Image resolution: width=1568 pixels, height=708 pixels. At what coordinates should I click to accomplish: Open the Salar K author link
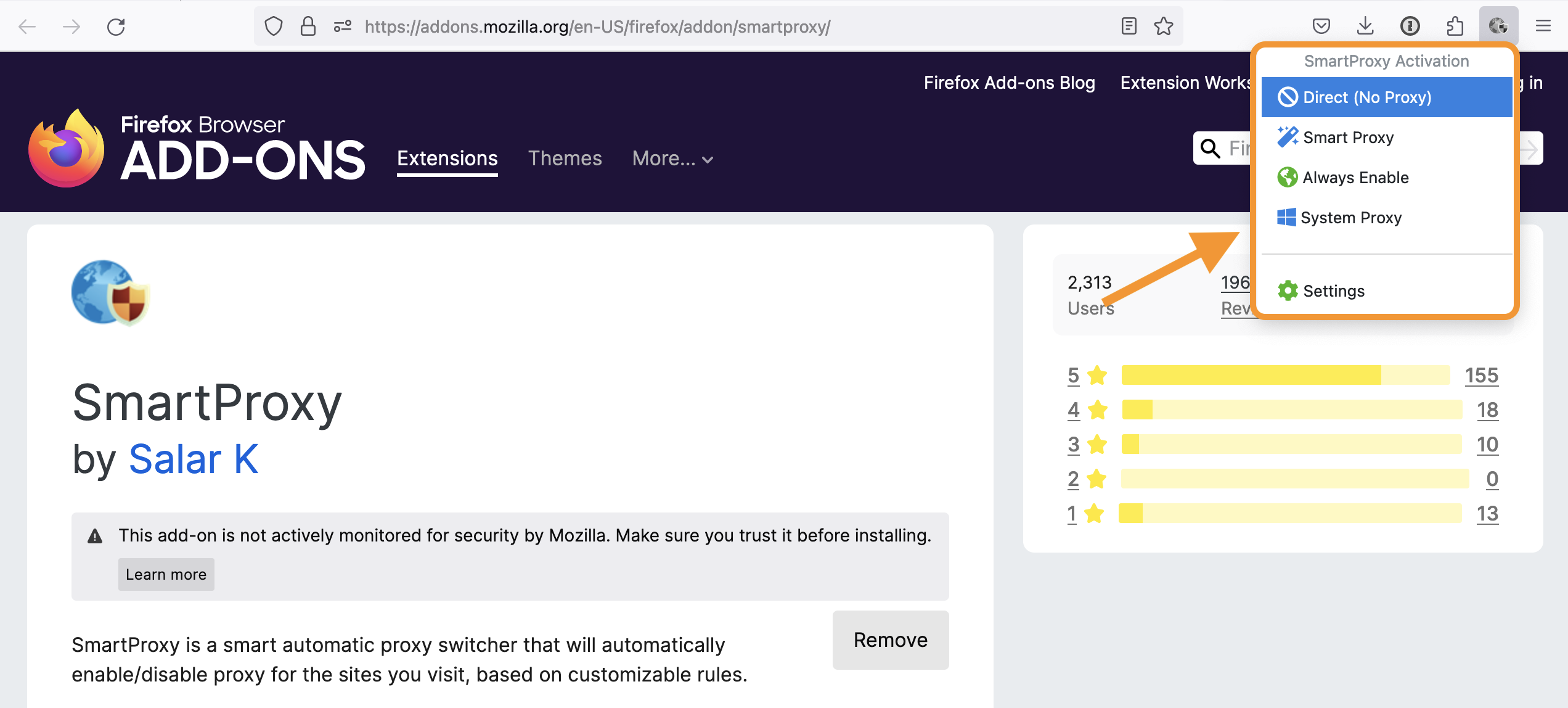click(194, 459)
